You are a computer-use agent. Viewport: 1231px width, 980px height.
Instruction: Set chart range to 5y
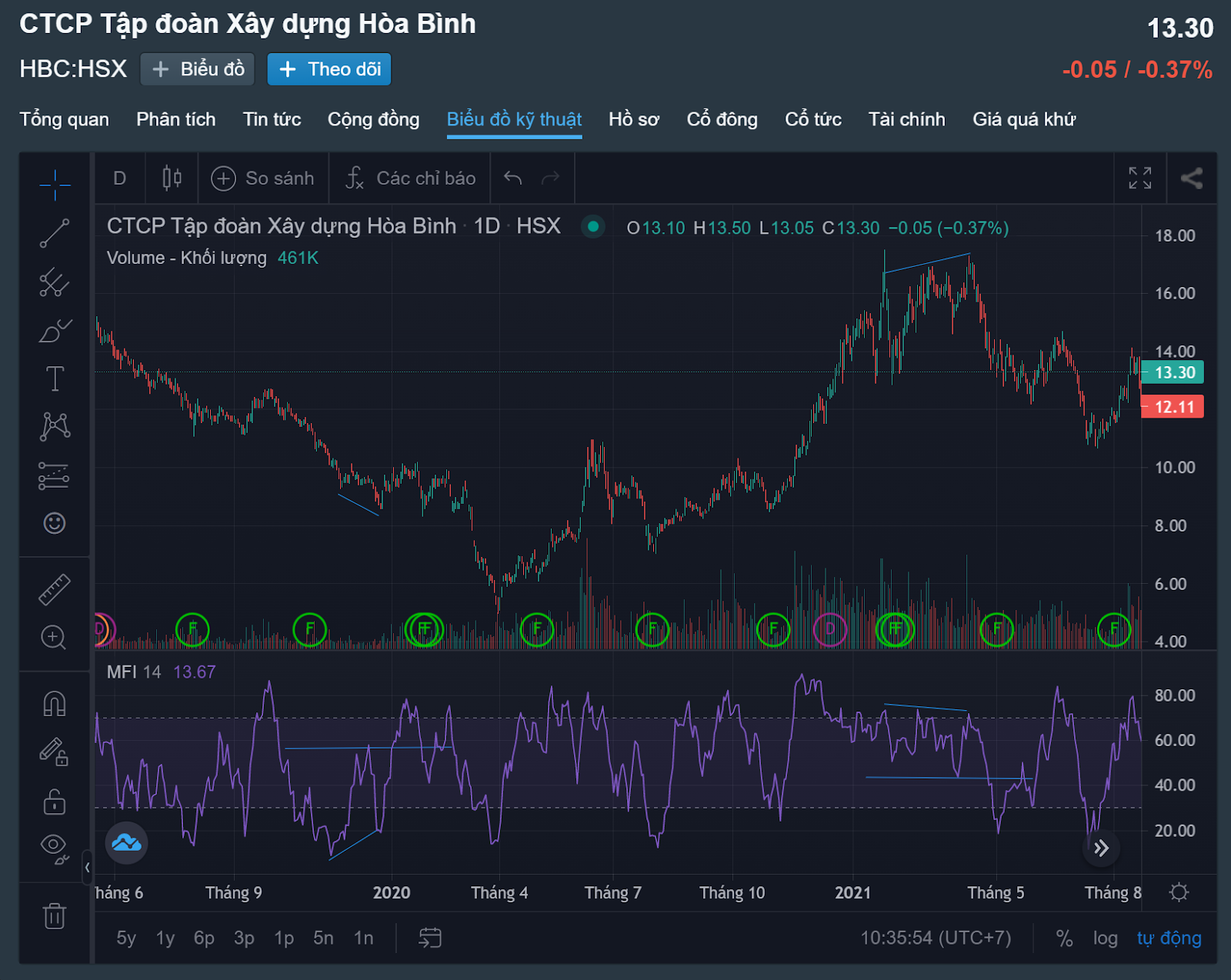(x=126, y=938)
